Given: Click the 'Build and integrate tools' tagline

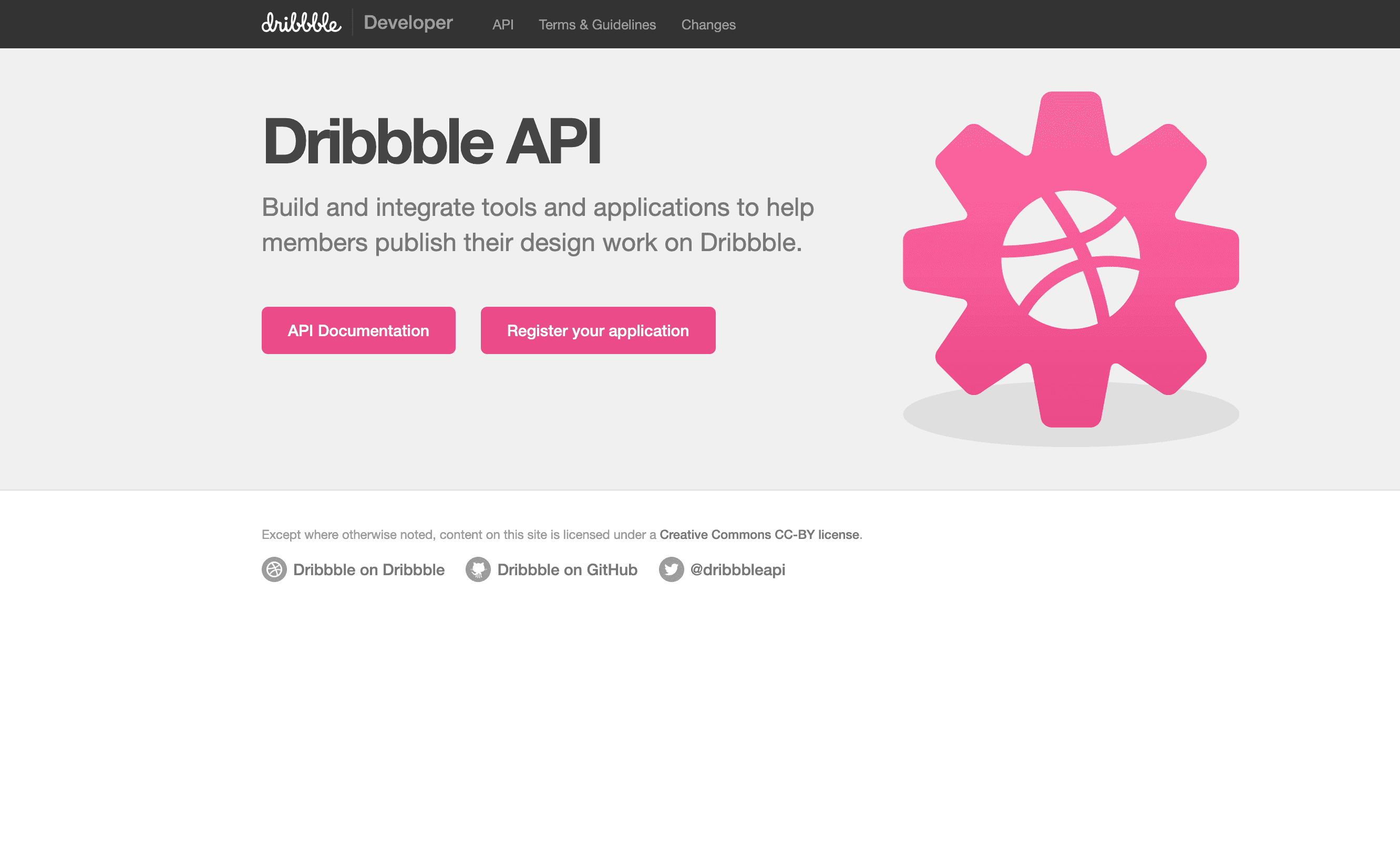Looking at the screenshot, I should tap(537, 225).
